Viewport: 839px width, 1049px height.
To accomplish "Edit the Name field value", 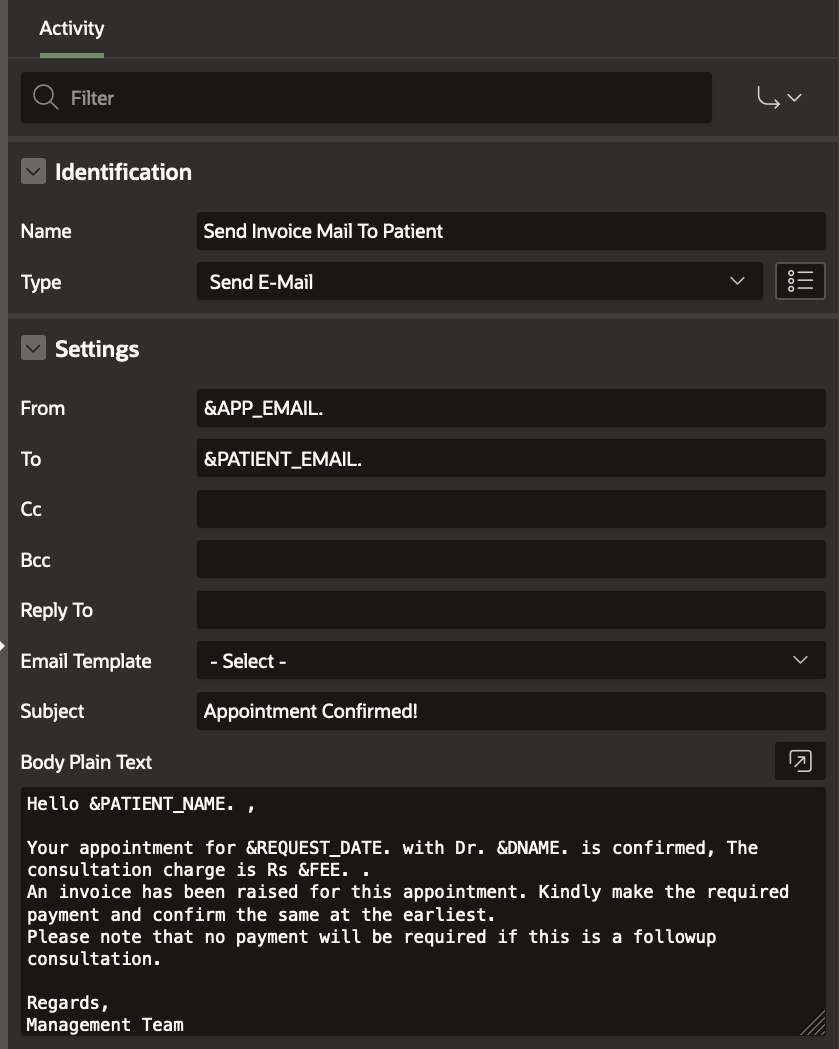I will click(512, 231).
